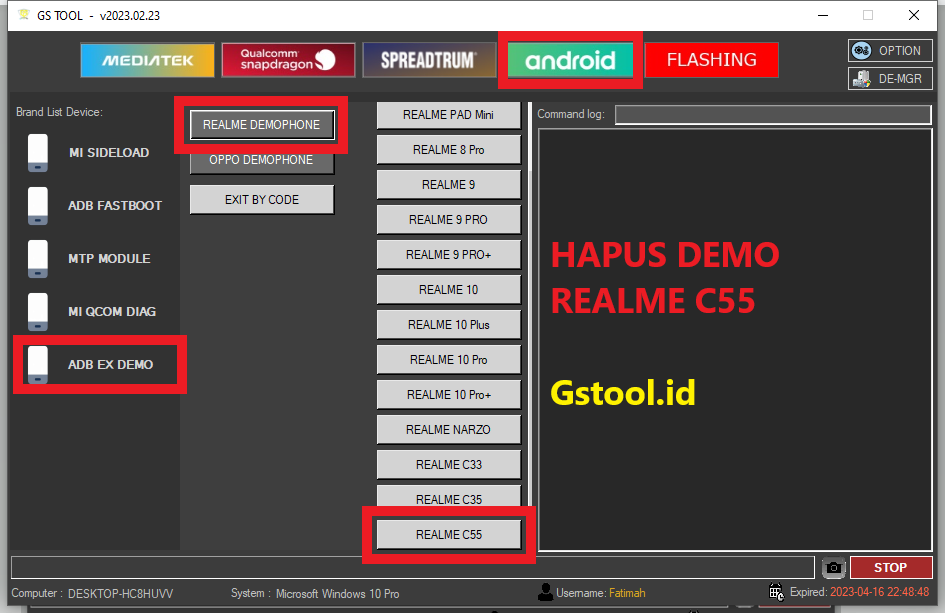Select the REALME C33 model
The image size is (945, 613).
coord(448,464)
